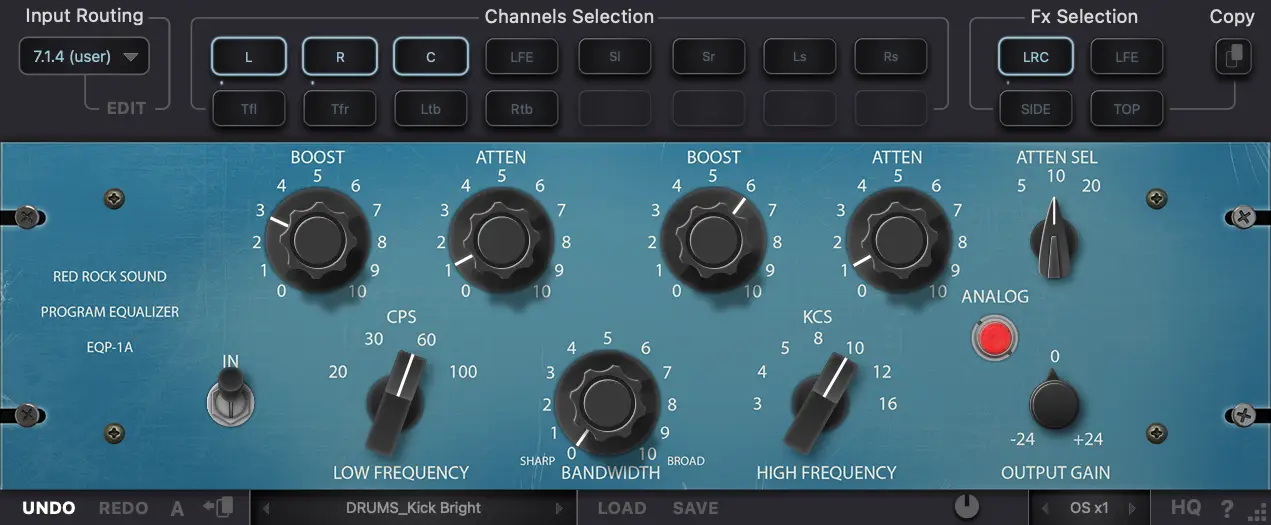Increase oversampling with the right arrow
1271x525 pixels.
pos(1132,508)
